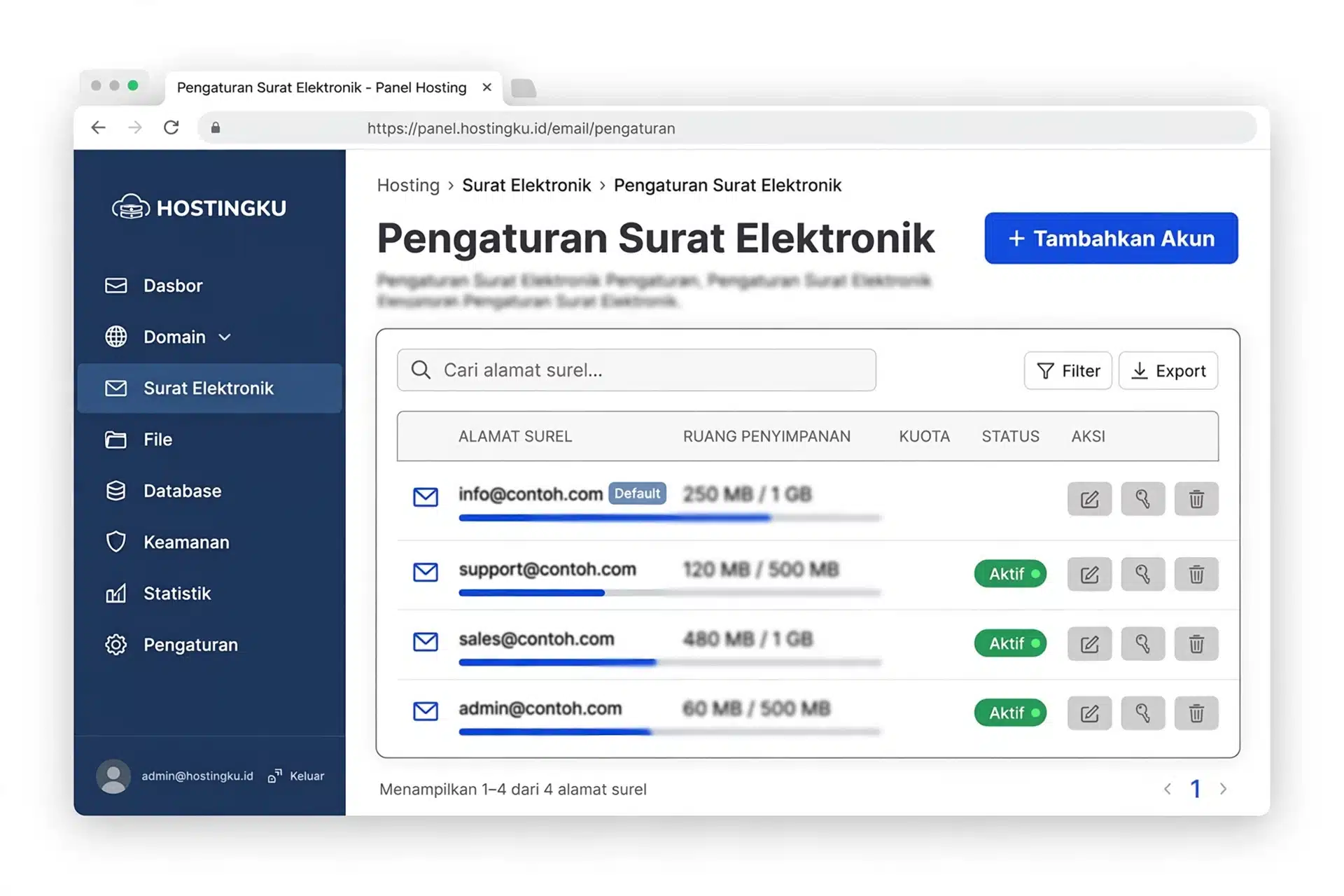1344x896 pixels.
Task: Click Aktif badge for admin@contoh.com
Action: click(x=1010, y=713)
